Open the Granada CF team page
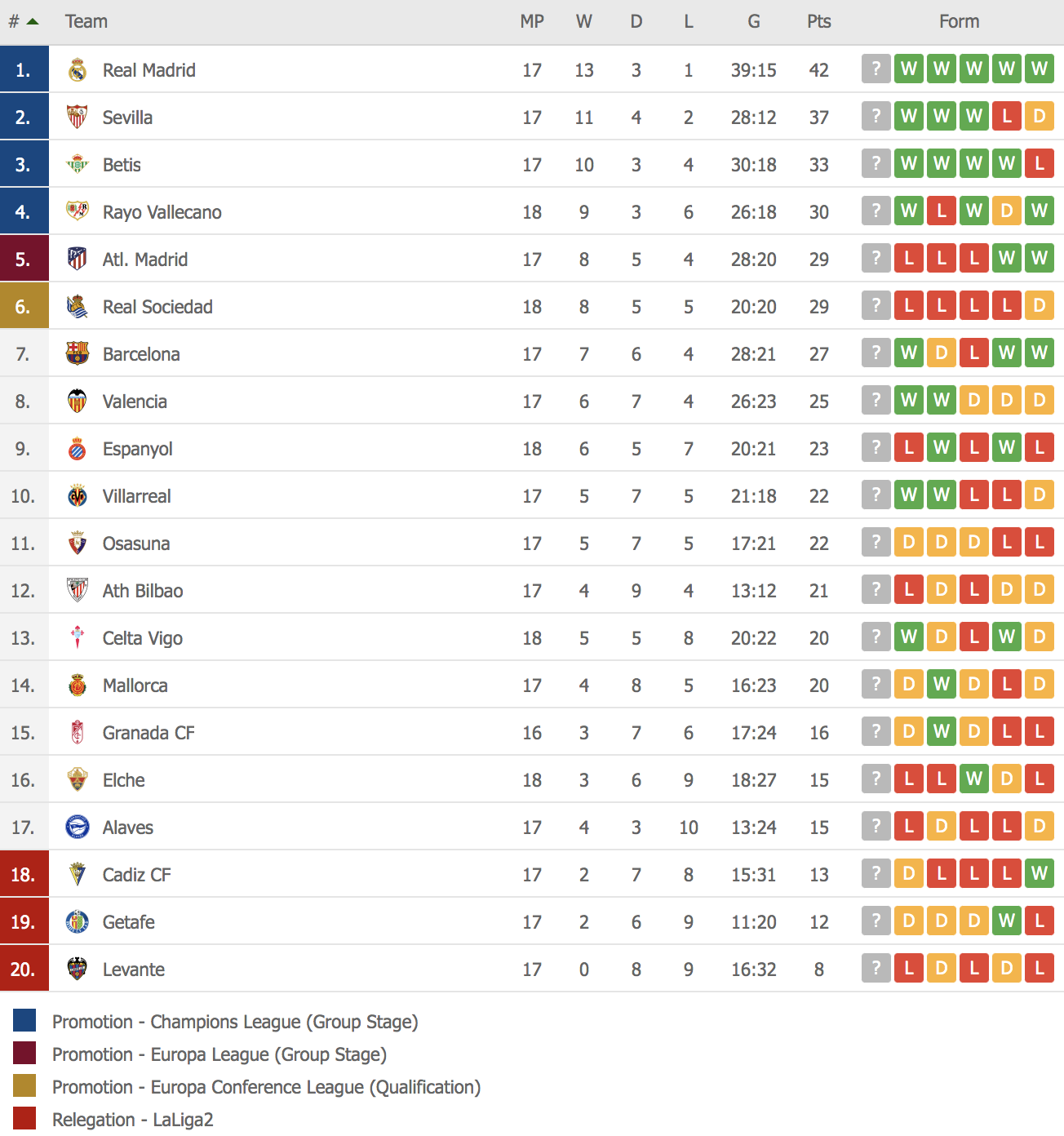Viewport: 1064px width, 1136px height. [149, 733]
